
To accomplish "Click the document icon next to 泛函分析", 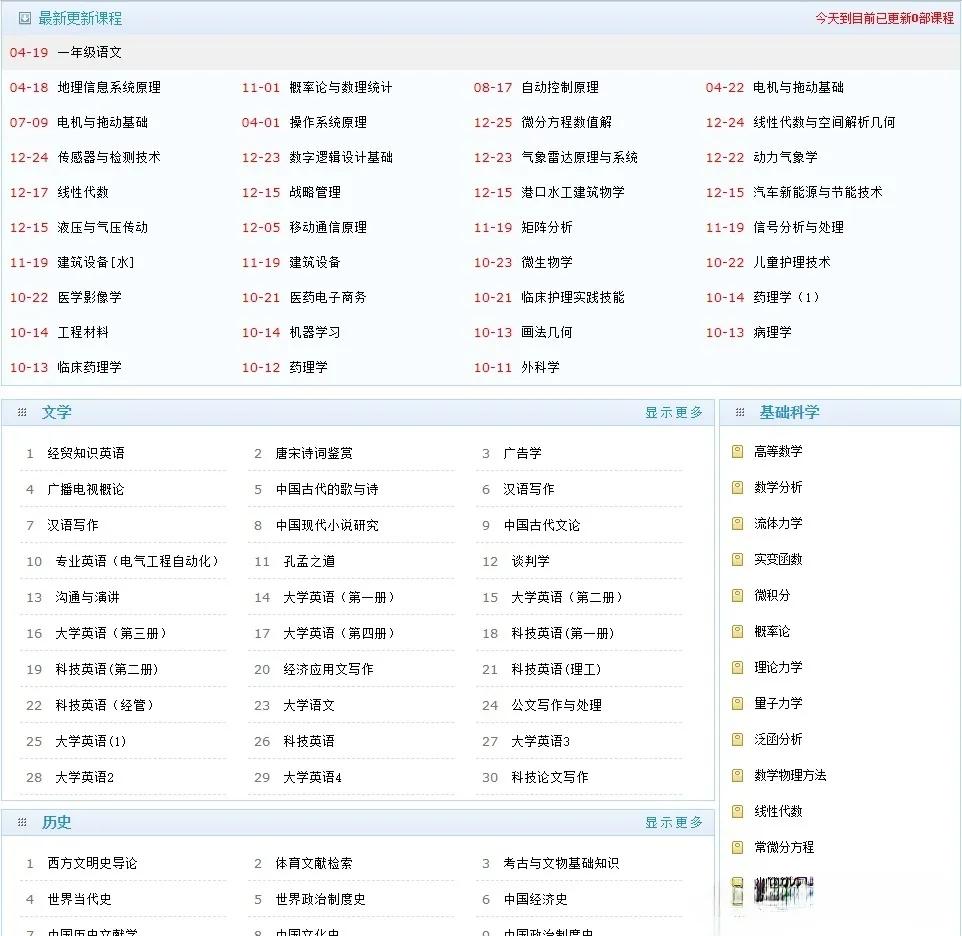I will click(739, 739).
